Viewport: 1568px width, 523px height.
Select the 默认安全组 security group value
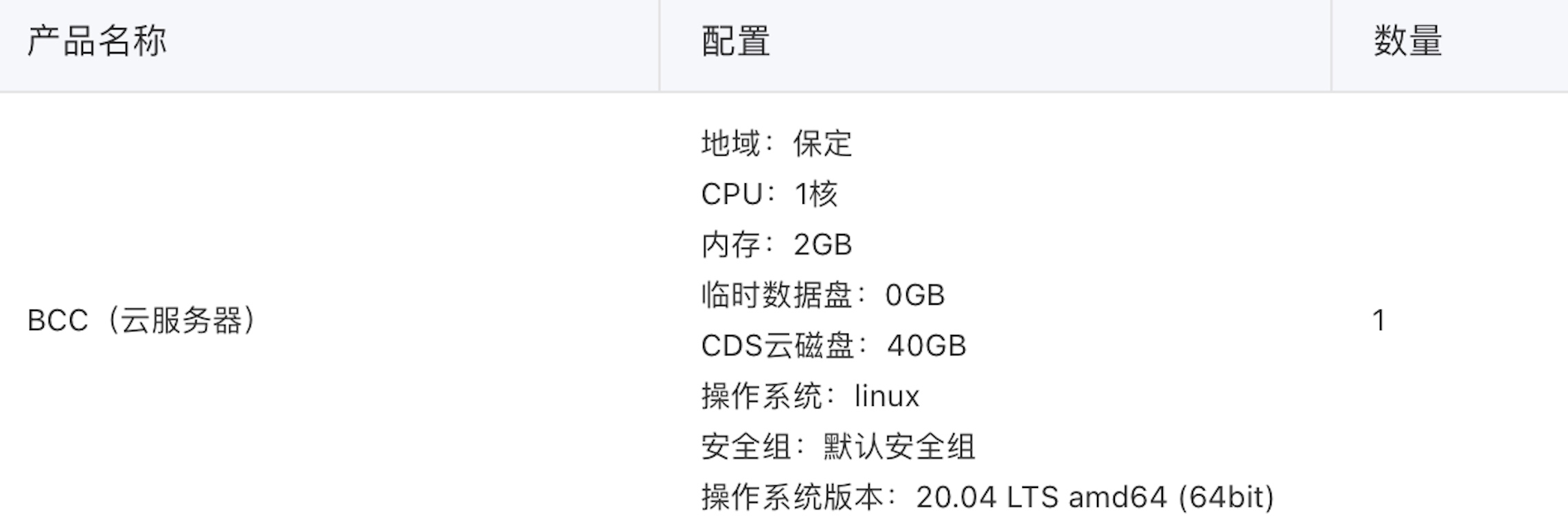(899, 447)
